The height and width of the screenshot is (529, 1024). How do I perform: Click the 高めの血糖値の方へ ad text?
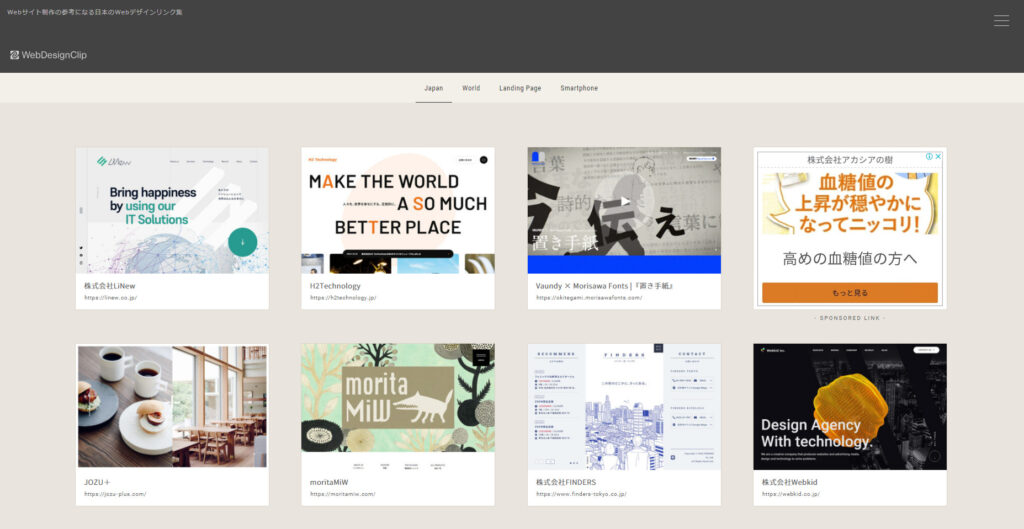tap(850, 259)
